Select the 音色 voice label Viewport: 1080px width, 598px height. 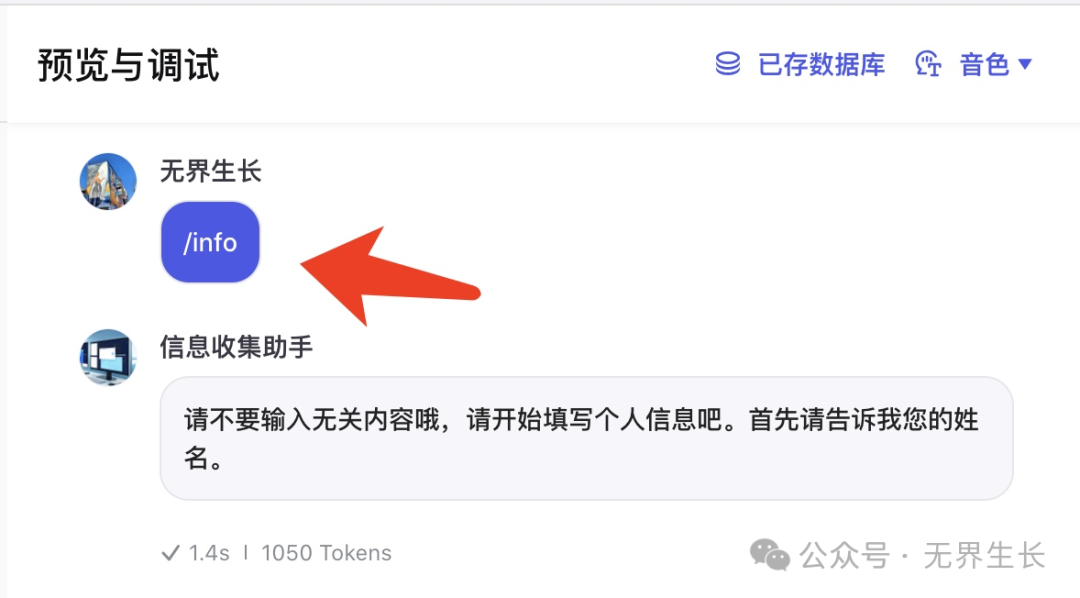click(984, 65)
